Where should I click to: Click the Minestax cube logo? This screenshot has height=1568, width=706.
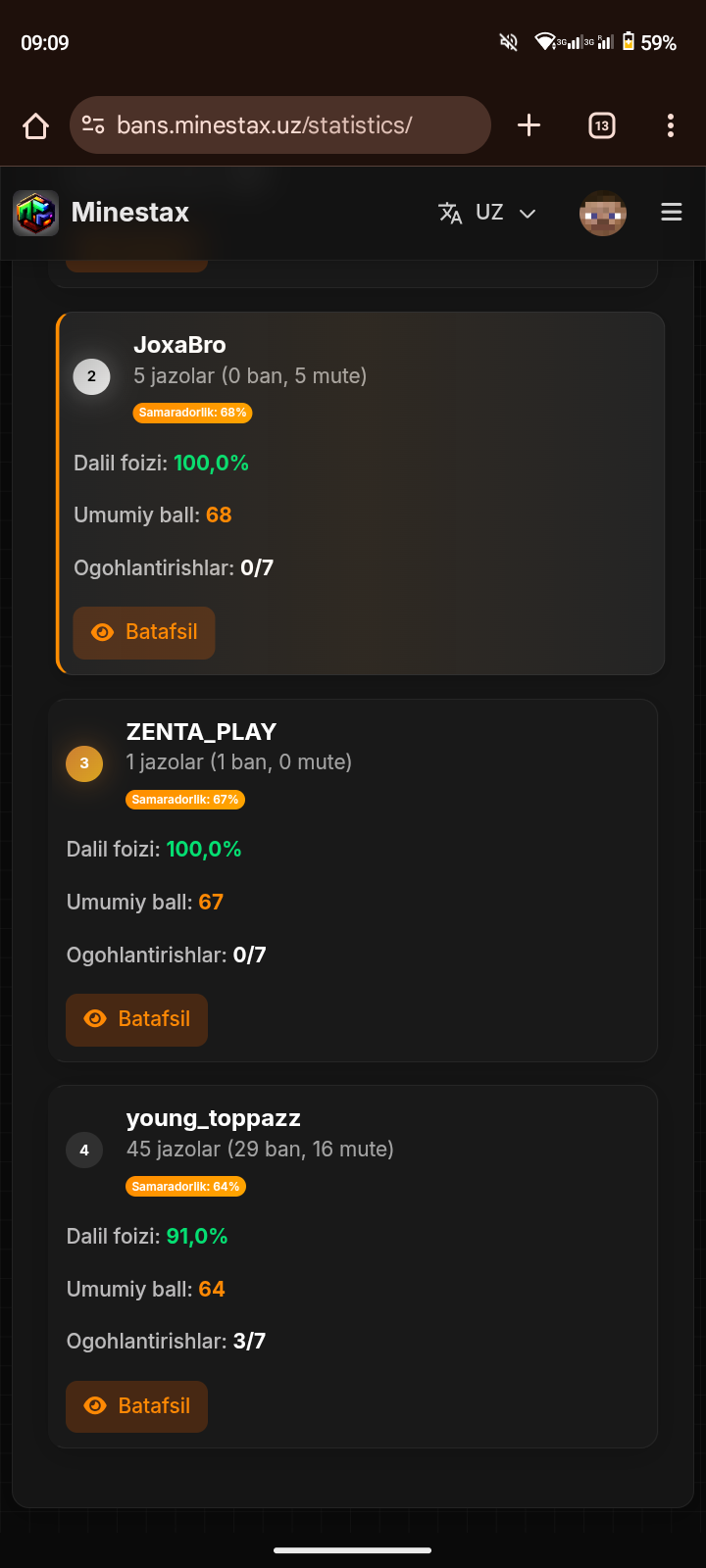pyautogui.click(x=36, y=213)
